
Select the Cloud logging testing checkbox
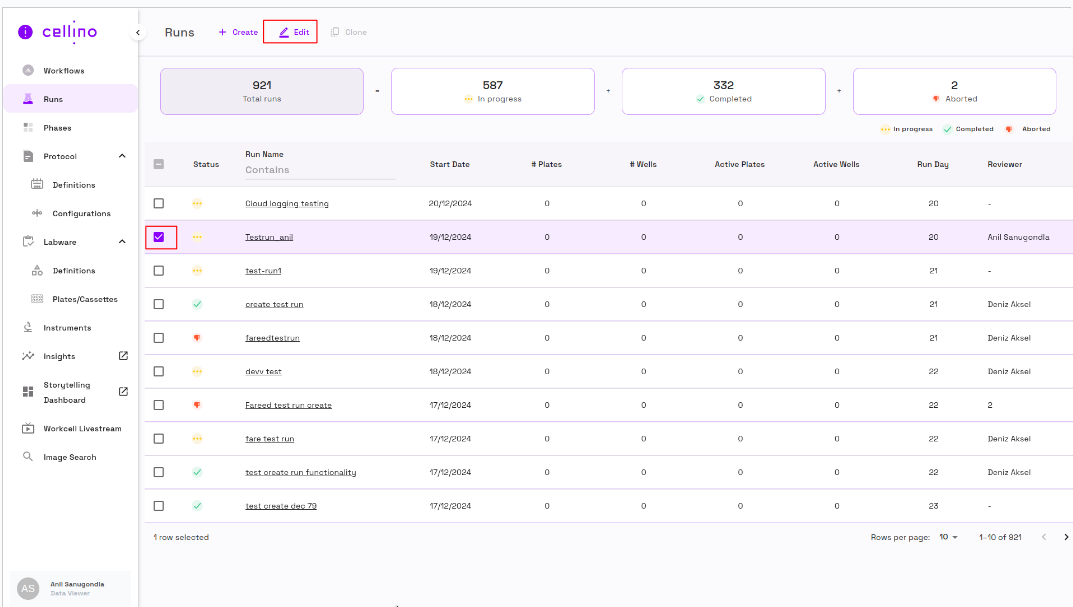pyautogui.click(x=159, y=204)
